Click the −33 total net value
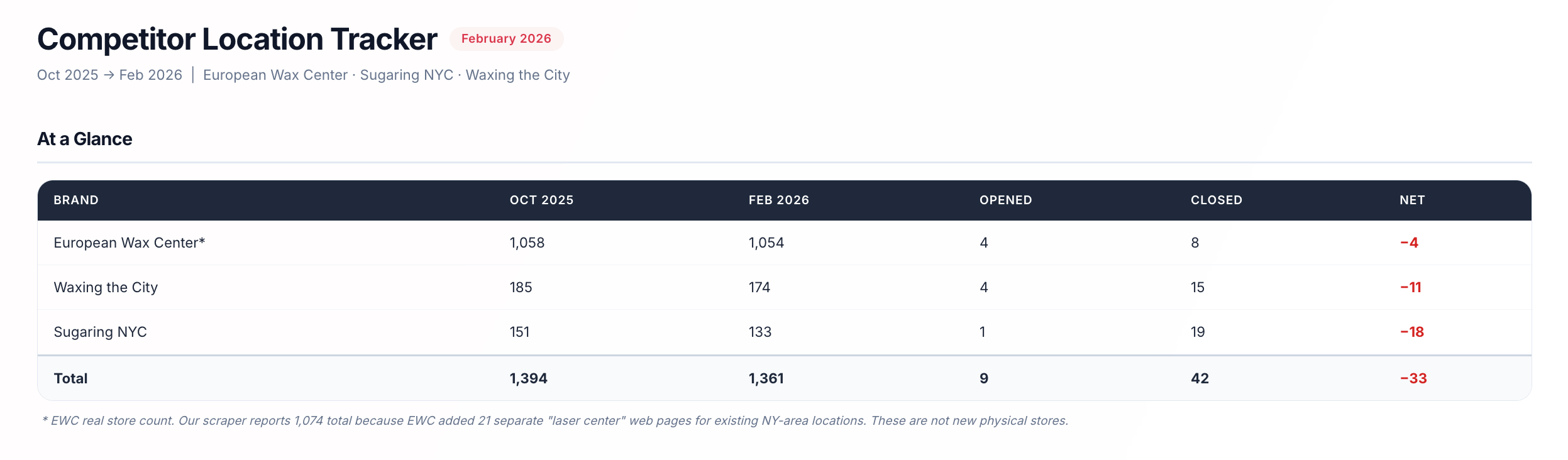Image resolution: width=1568 pixels, height=460 pixels. [1413, 378]
